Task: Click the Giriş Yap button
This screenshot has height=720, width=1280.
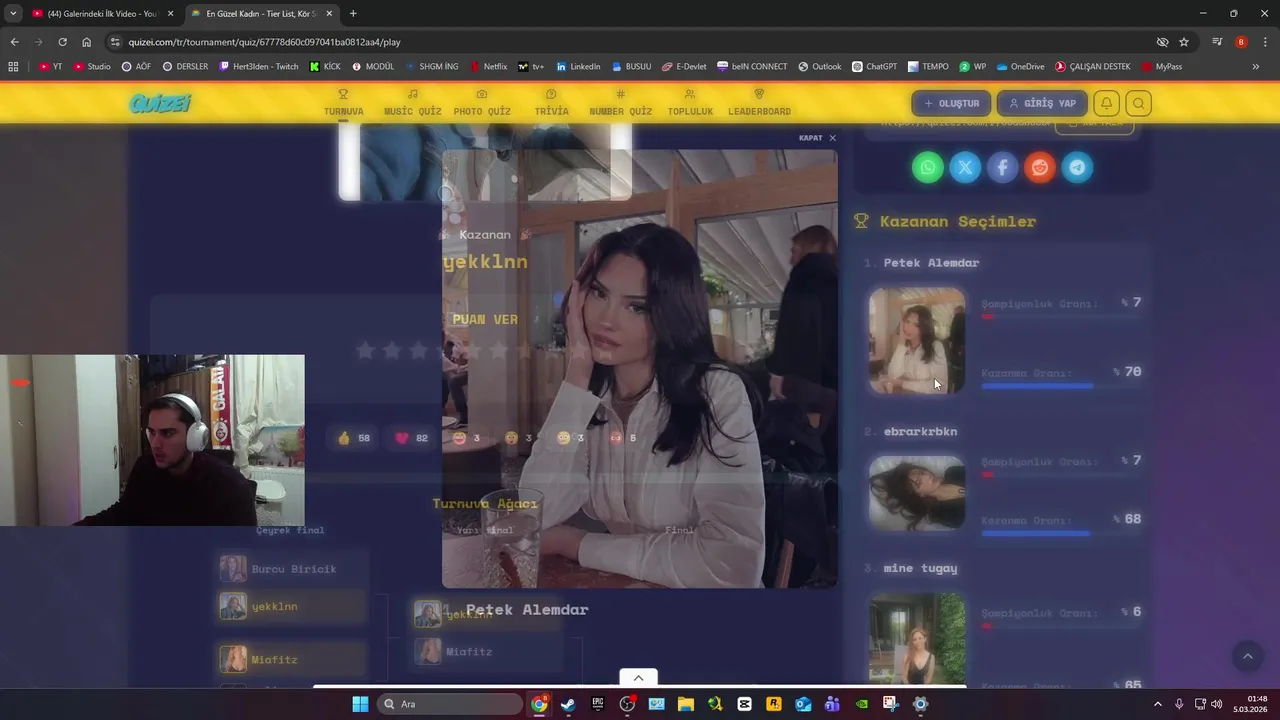Action: 1042,103
